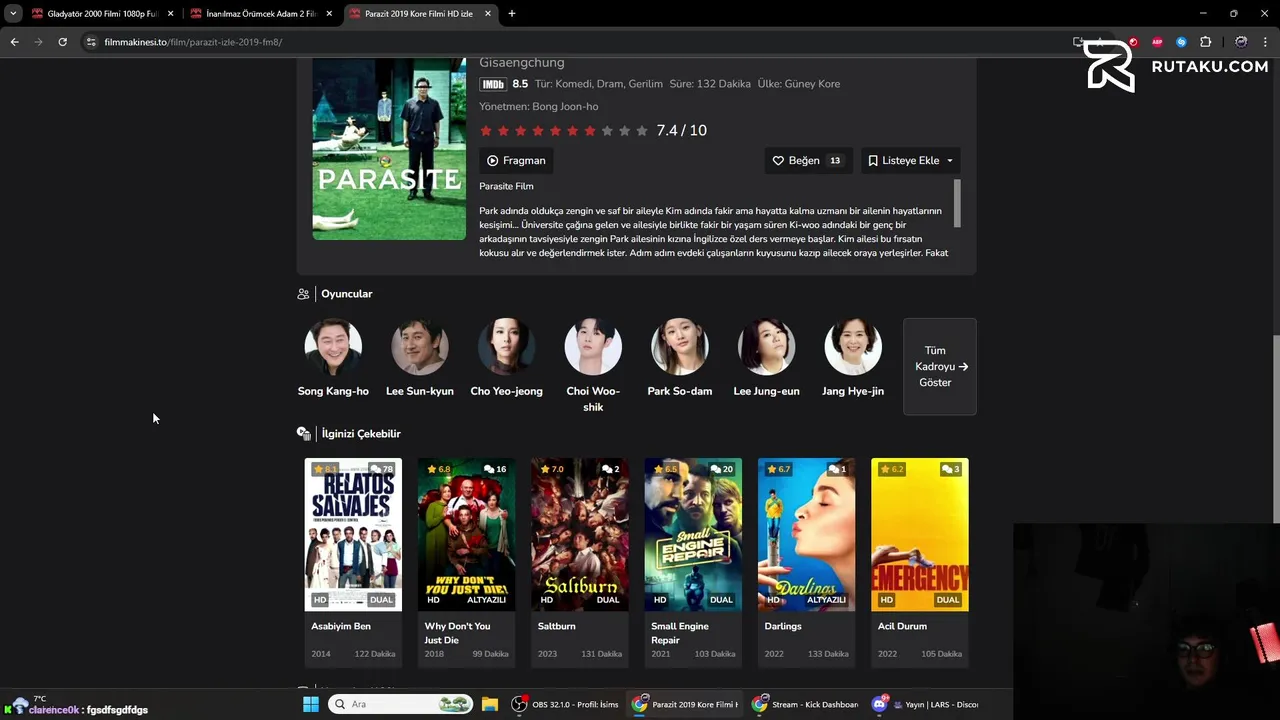1280x720 pixels.
Task: Open Lee Jung-eun actor profile
Action: click(x=766, y=359)
